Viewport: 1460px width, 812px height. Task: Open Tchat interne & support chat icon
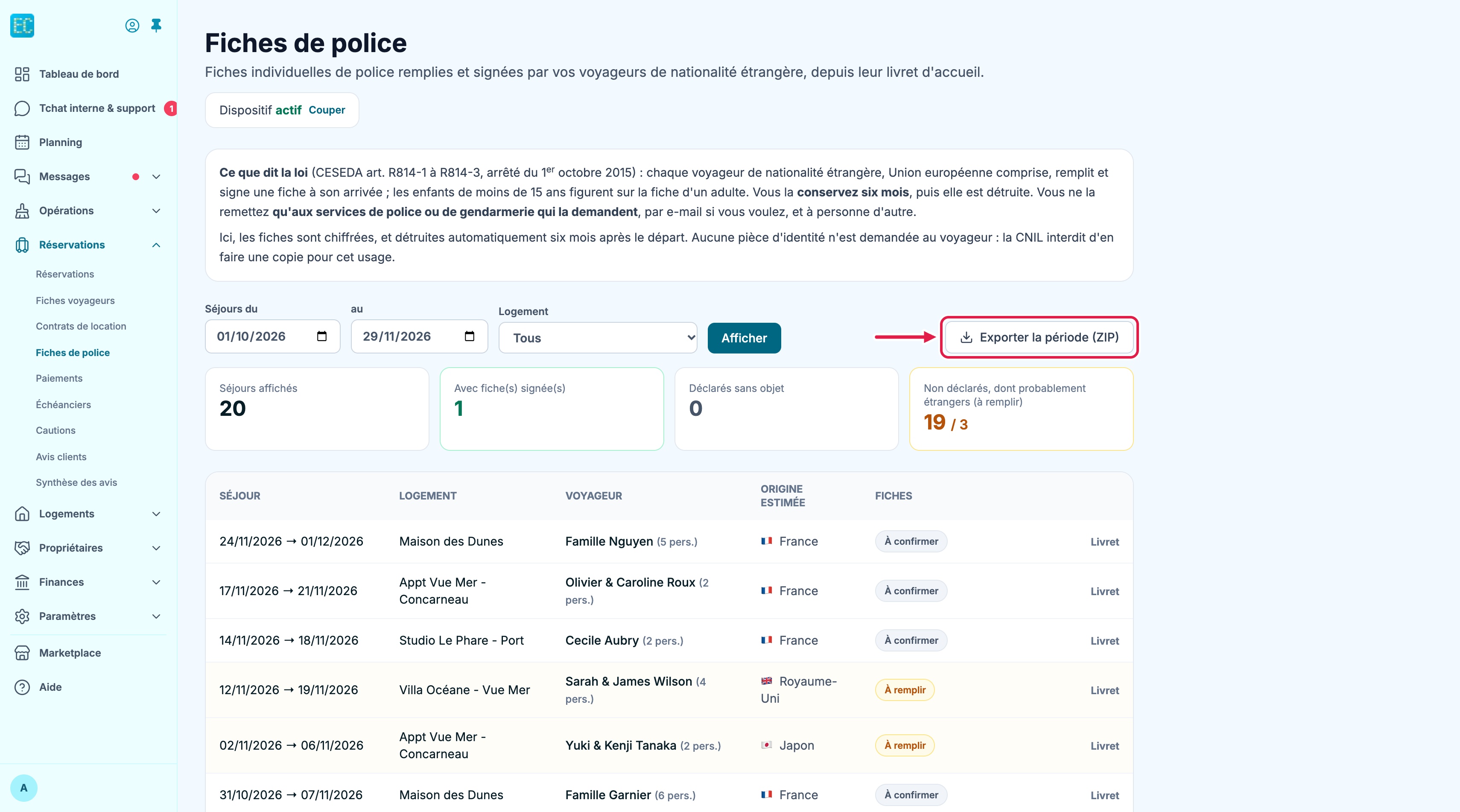pos(22,108)
